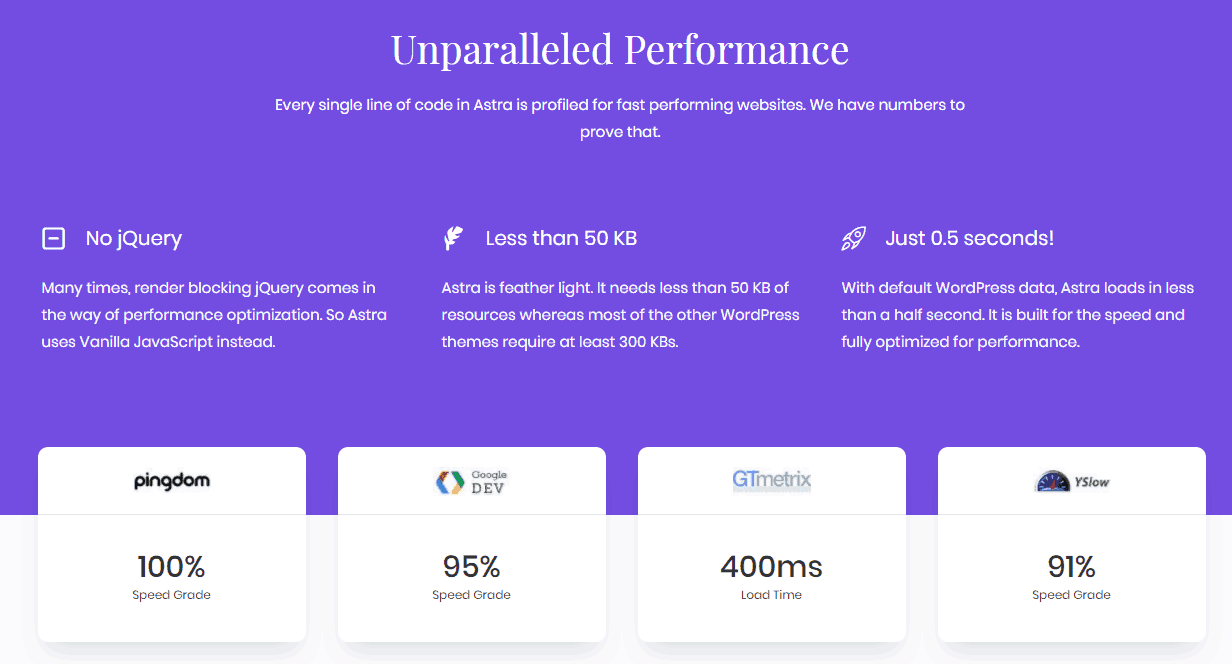The height and width of the screenshot is (664, 1232).
Task: Click the YSlow speedometer logo
Action: tap(1072, 481)
